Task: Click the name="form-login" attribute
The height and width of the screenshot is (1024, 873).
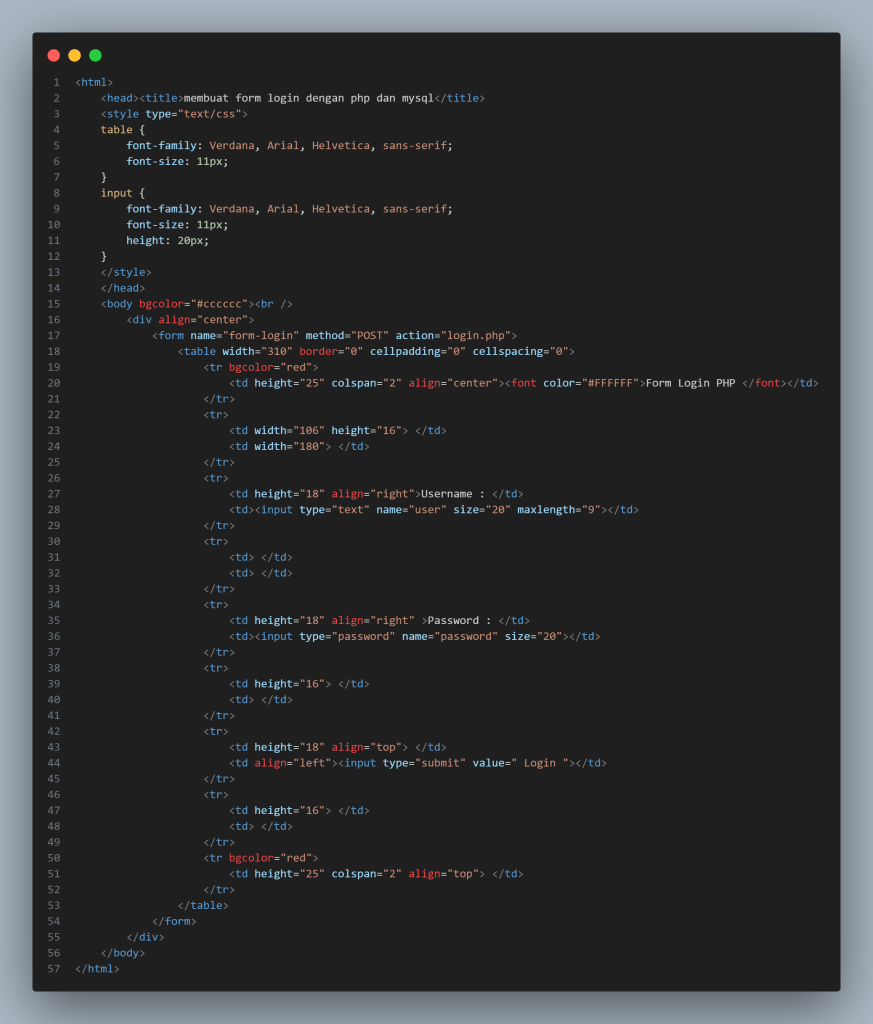Action: coord(245,336)
